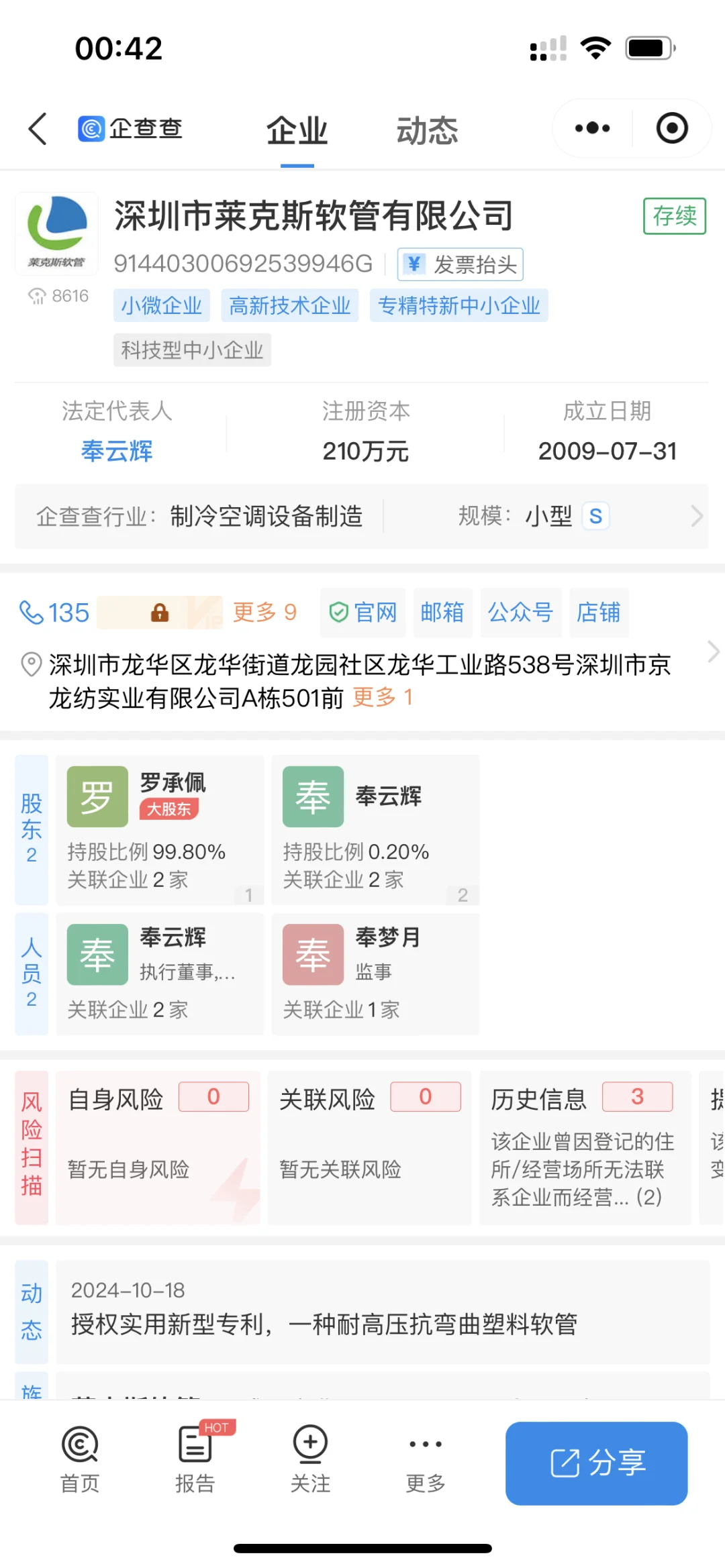
Task: Expand industry and scale row chevron
Action: pos(697,516)
